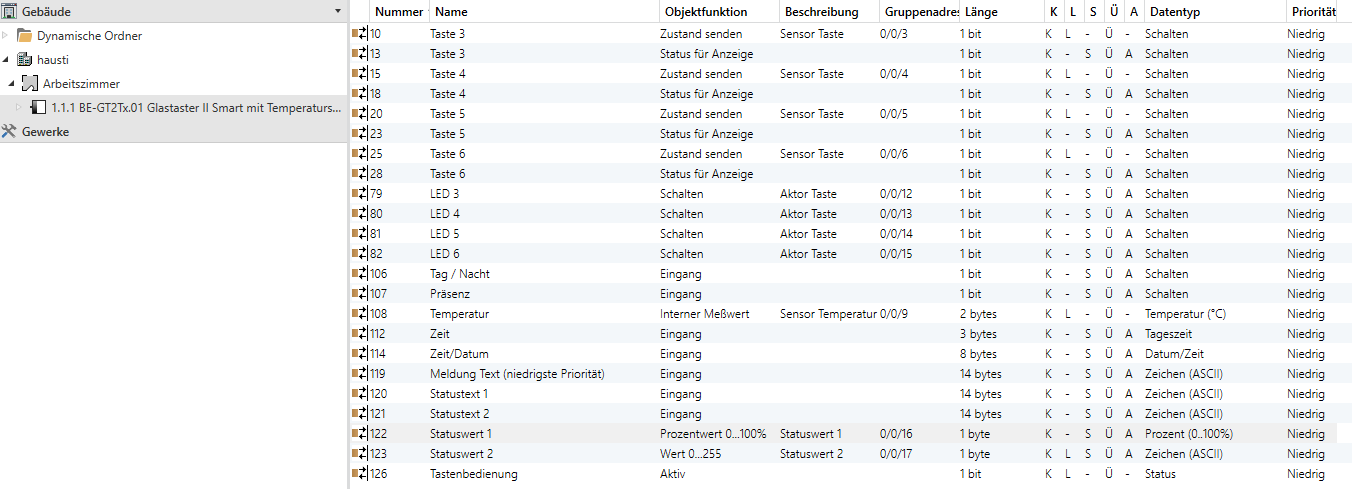Image resolution: width=1352 pixels, height=489 pixels.
Task: Expand the 1.1.1 BE-GT2Tx.01 device node
Action: (18, 108)
